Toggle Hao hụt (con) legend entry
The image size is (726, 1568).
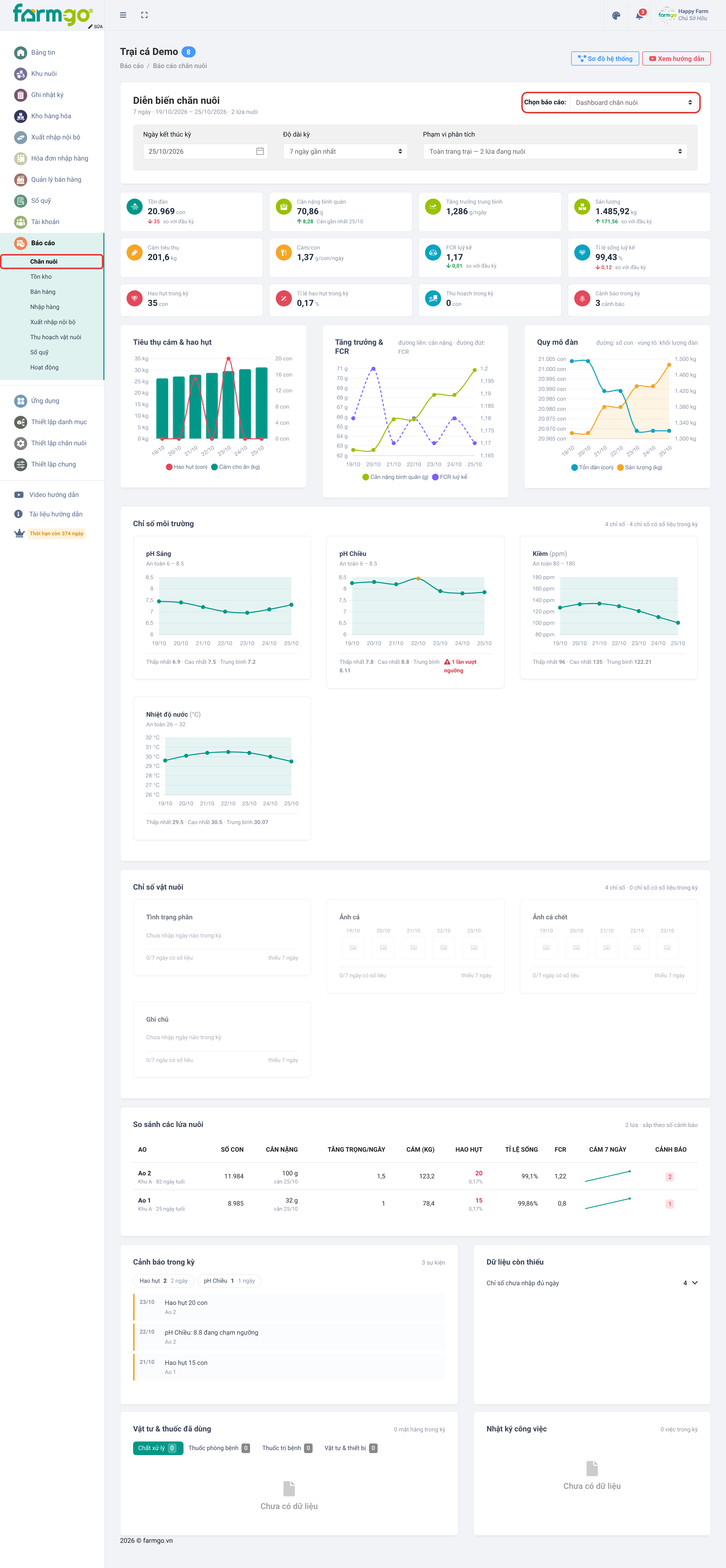pos(186,467)
